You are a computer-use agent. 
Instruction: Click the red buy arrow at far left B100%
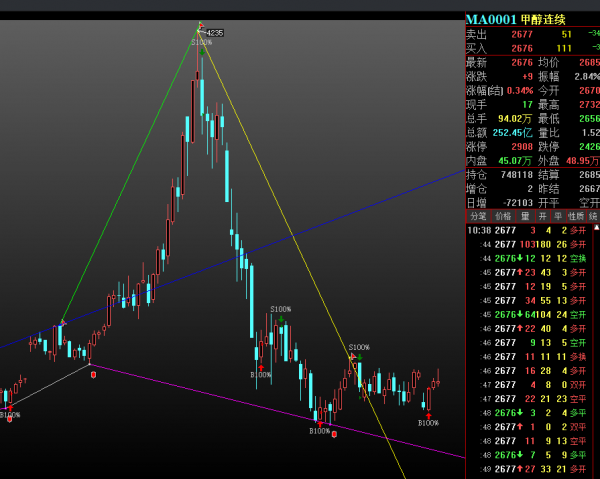(x=9, y=409)
